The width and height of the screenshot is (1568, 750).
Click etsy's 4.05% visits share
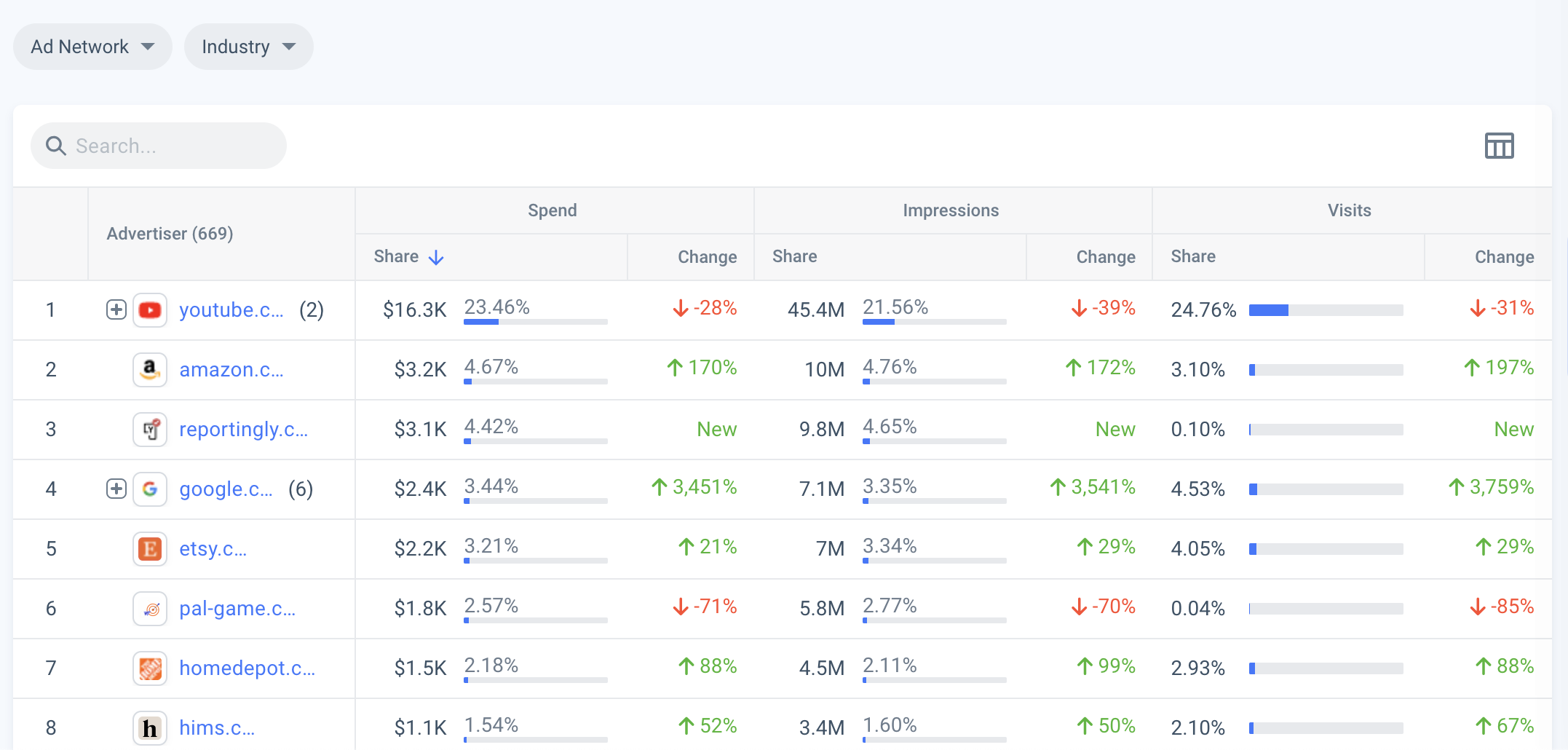click(x=1198, y=549)
